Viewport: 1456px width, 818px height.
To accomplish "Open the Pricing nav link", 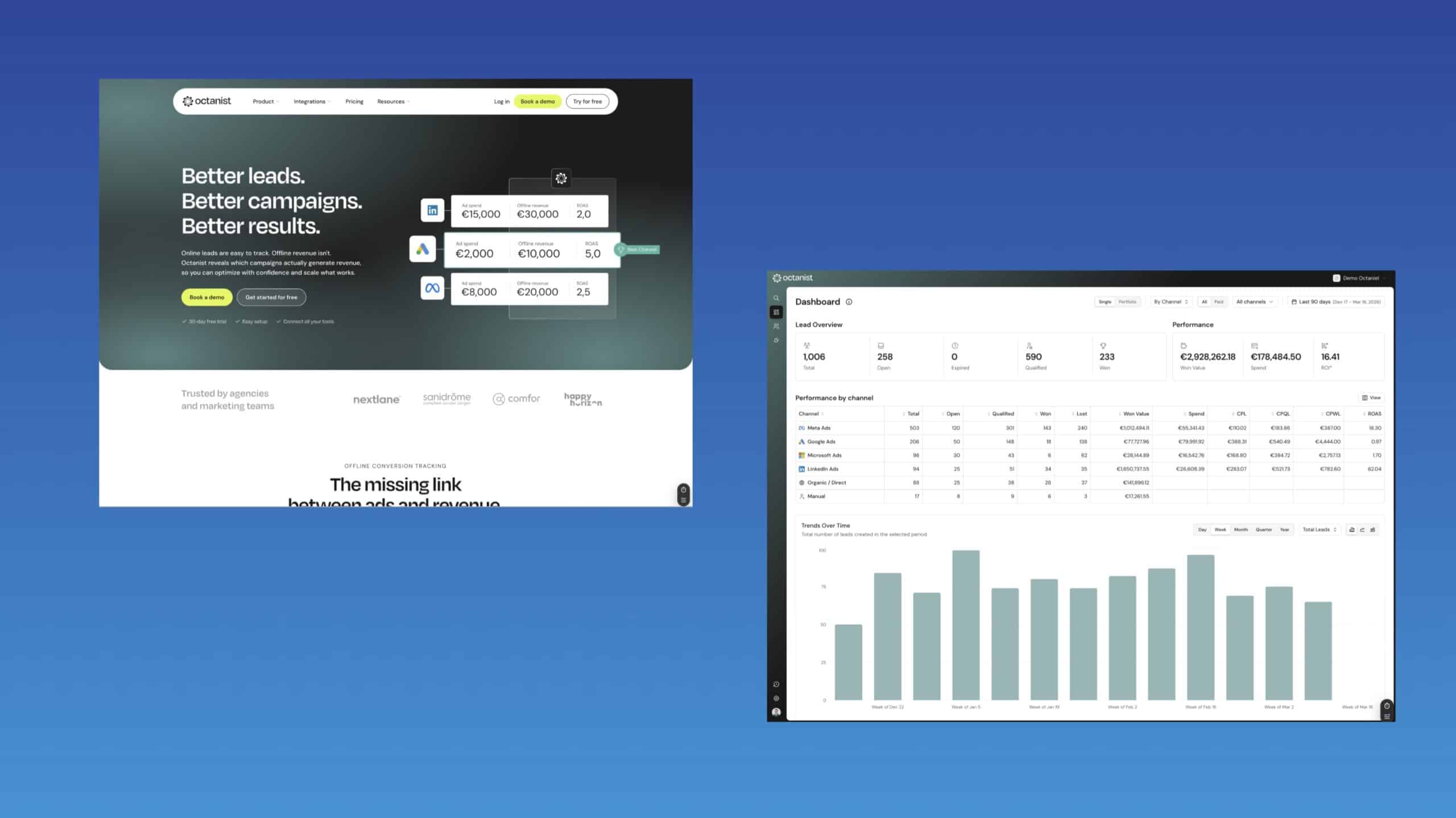I will click(x=354, y=102).
